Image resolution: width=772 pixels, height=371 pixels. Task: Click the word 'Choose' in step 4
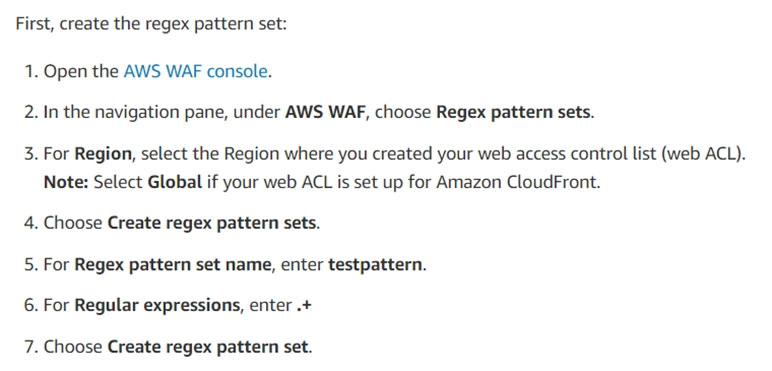(x=73, y=223)
